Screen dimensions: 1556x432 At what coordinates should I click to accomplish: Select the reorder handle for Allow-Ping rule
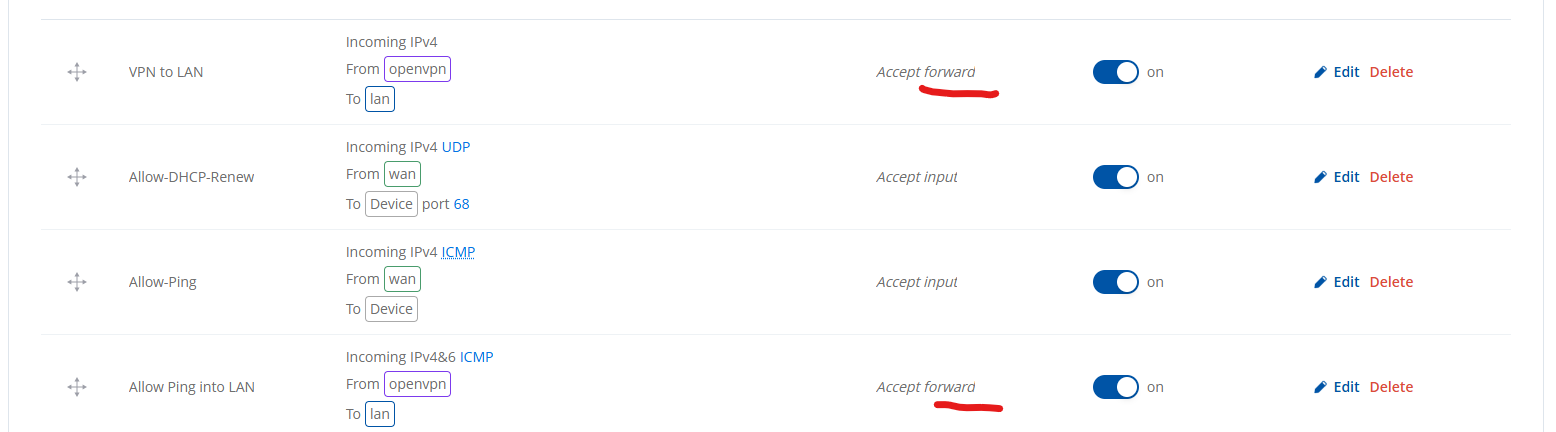[x=77, y=282]
